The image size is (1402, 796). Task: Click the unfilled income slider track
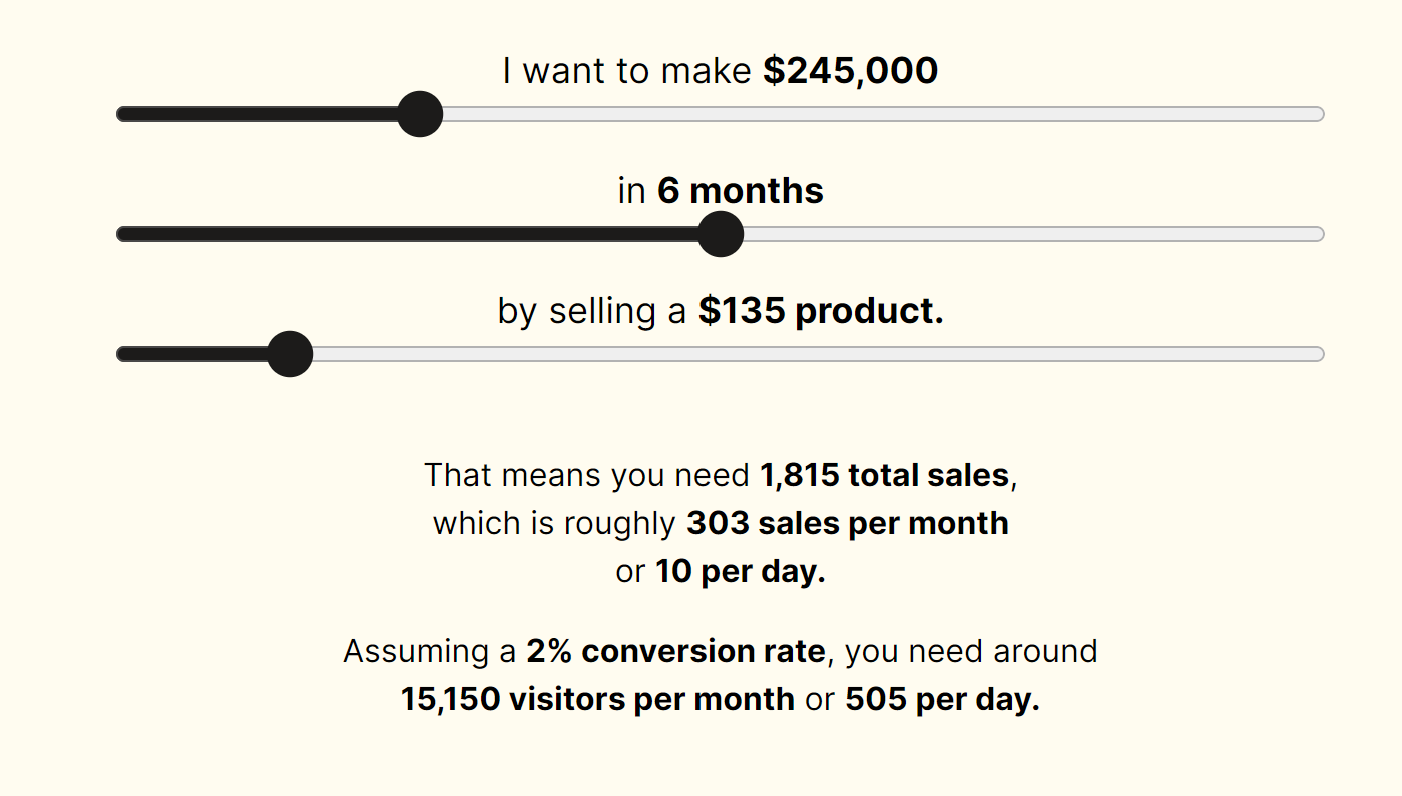coord(884,114)
